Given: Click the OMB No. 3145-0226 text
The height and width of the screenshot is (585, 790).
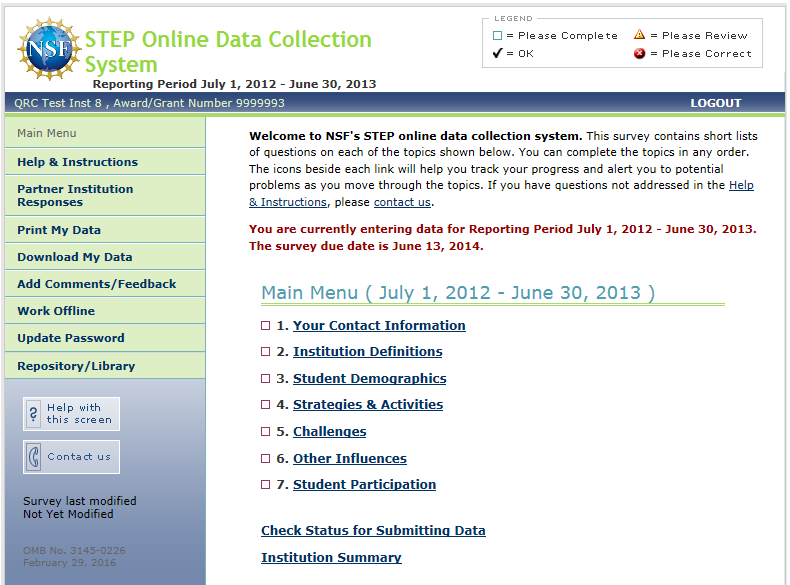Looking at the screenshot, I should [x=74, y=550].
